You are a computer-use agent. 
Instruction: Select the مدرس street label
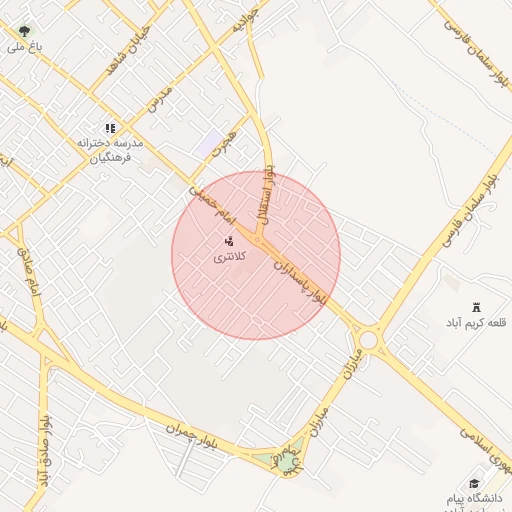coord(160,100)
